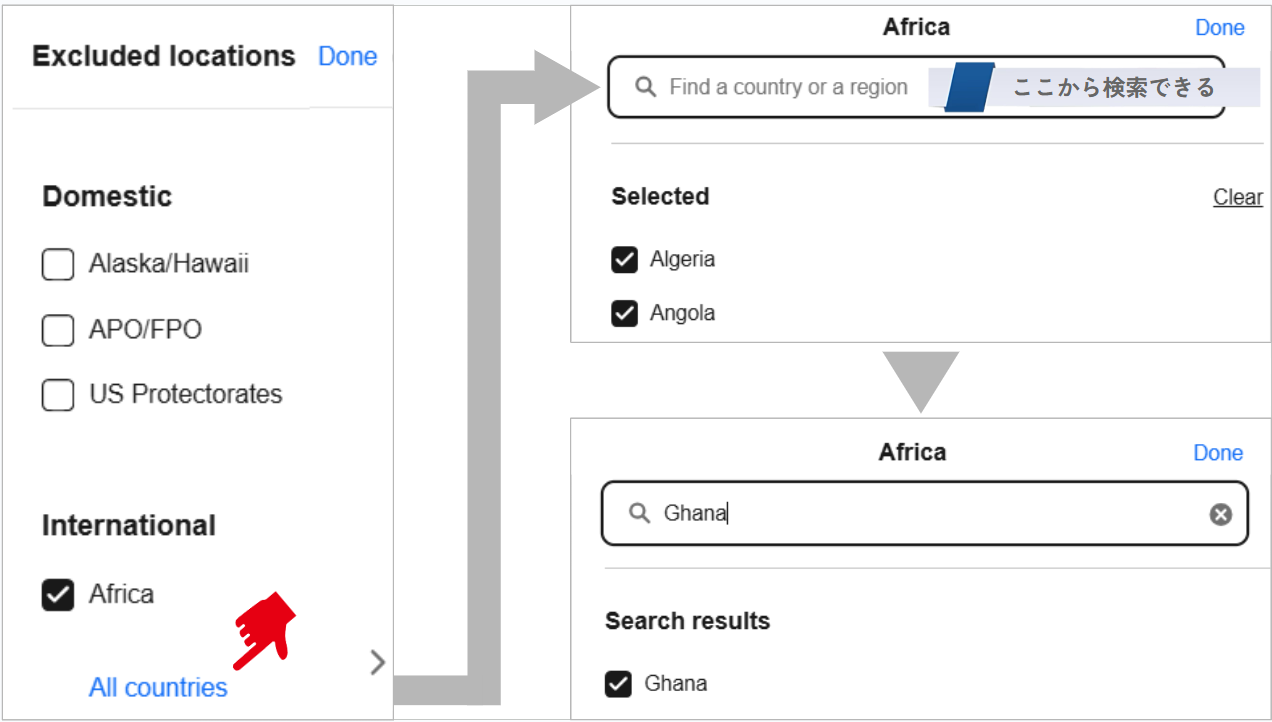Click the search magnifier icon in empty field
Screen dimensions: 1272x722
(645, 87)
